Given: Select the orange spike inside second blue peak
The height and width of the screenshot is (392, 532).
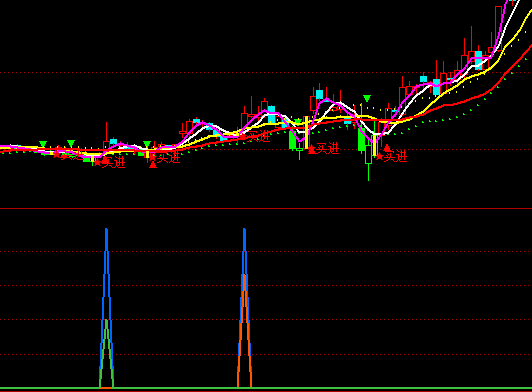Looking at the screenshot, I should click(244, 331).
